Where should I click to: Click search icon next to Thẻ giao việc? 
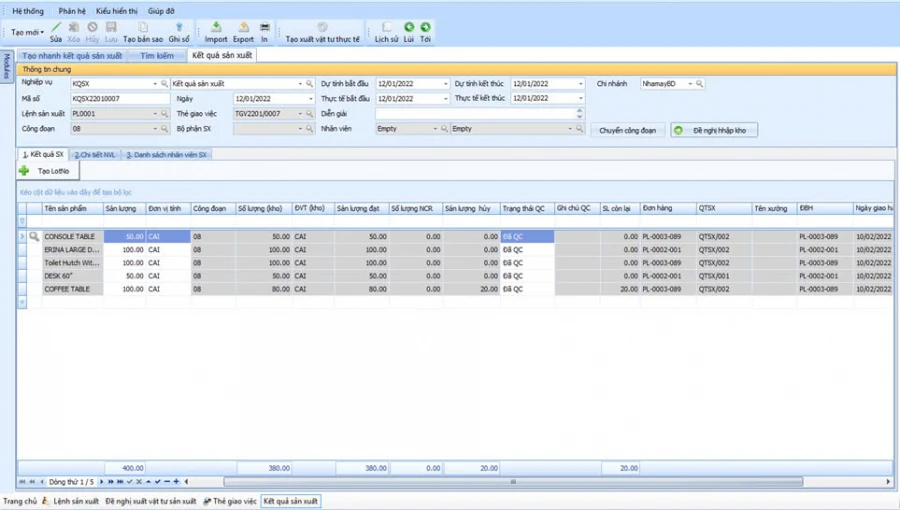click(309, 114)
